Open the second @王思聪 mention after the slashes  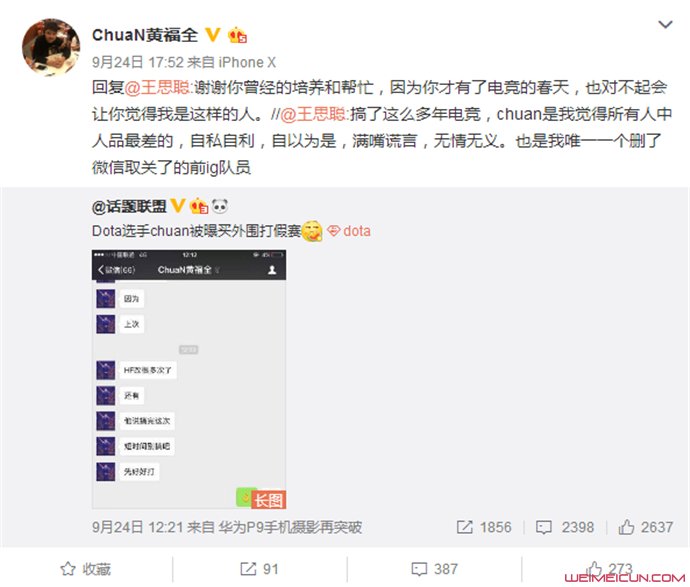click(x=313, y=114)
